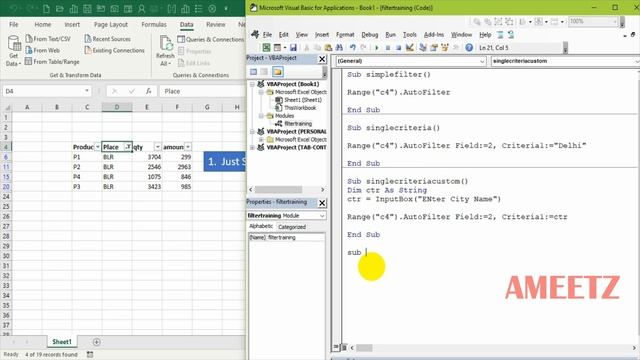Select ThisWorkbook in project tree
This screenshot has height=360, width=640.
coord(296,108)
